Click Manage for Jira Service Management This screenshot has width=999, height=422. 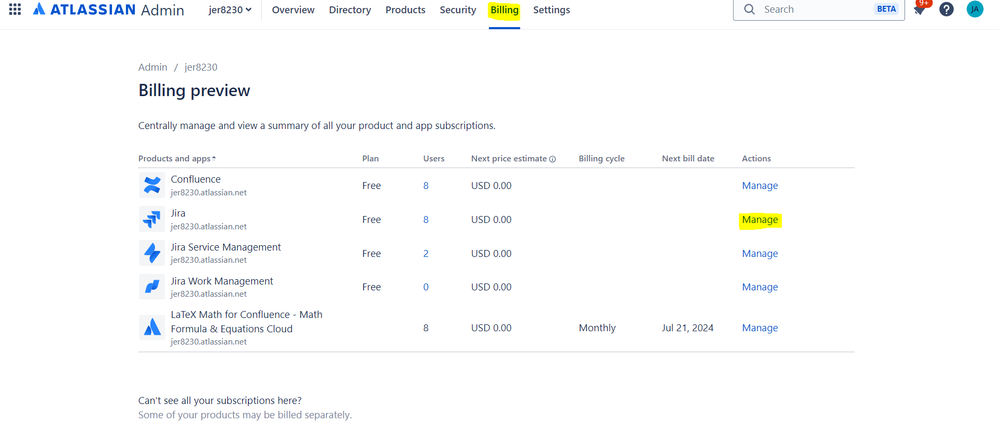pyautogui.click(x=759, y=253)
